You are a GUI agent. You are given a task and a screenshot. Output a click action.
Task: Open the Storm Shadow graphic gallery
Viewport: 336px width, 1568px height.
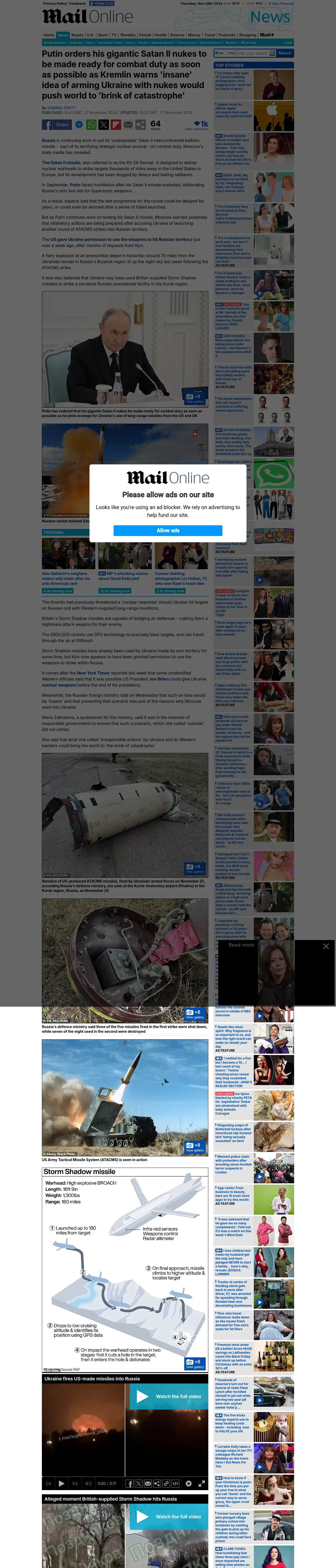click(x=194, y=1364)
